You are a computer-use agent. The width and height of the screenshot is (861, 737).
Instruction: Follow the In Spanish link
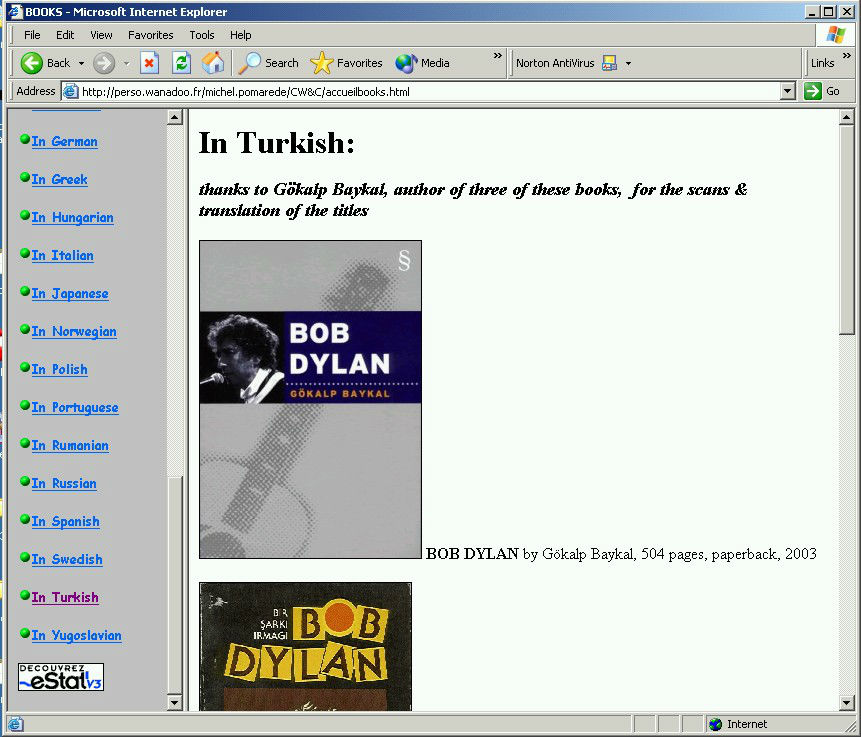(65, 522)
